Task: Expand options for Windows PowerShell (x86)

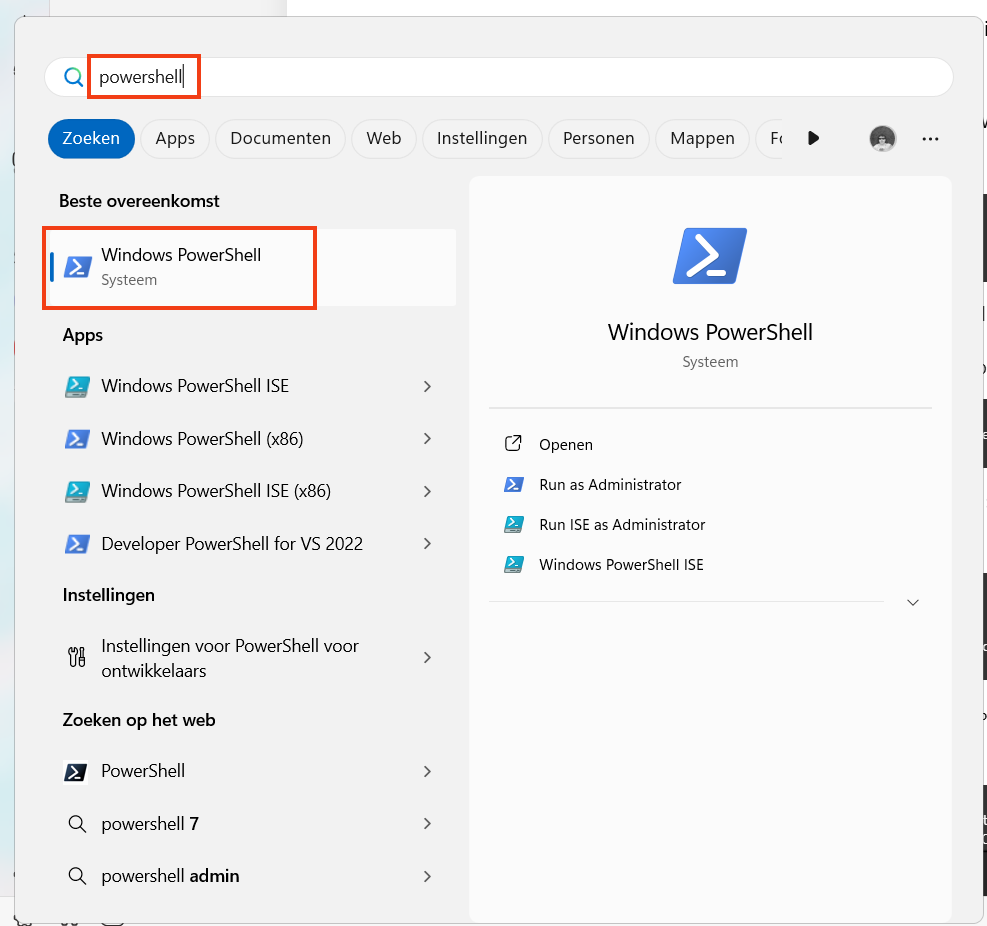Action: pos(427,439)
